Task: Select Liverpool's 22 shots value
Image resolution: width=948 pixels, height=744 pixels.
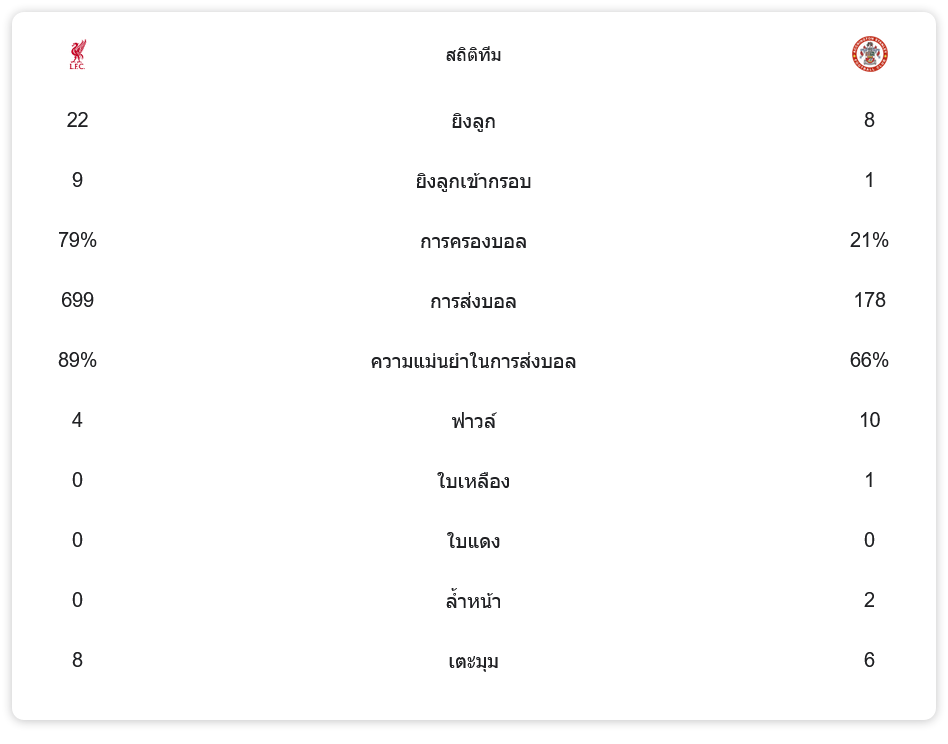Action: click(77, 120)
